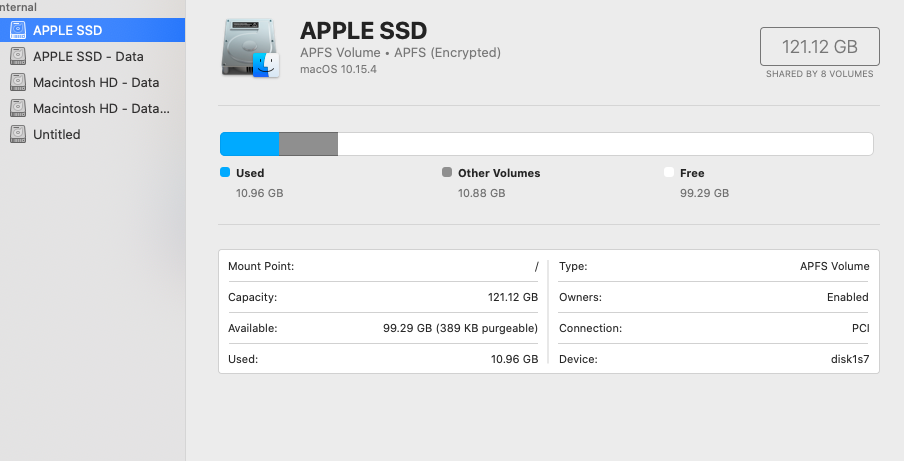Screen dimensions: 904x461
Task: Click the gray Other Volumes legend swatch
Action: coord(447,172)
